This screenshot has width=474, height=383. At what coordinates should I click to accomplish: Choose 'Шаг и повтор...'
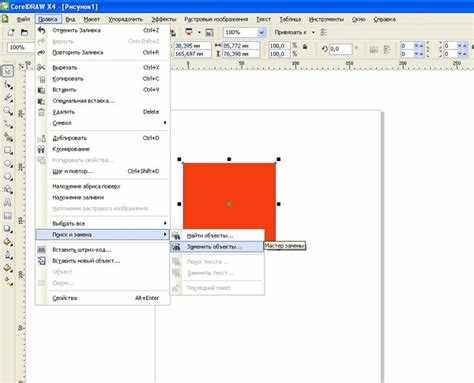tap(103, 171)
